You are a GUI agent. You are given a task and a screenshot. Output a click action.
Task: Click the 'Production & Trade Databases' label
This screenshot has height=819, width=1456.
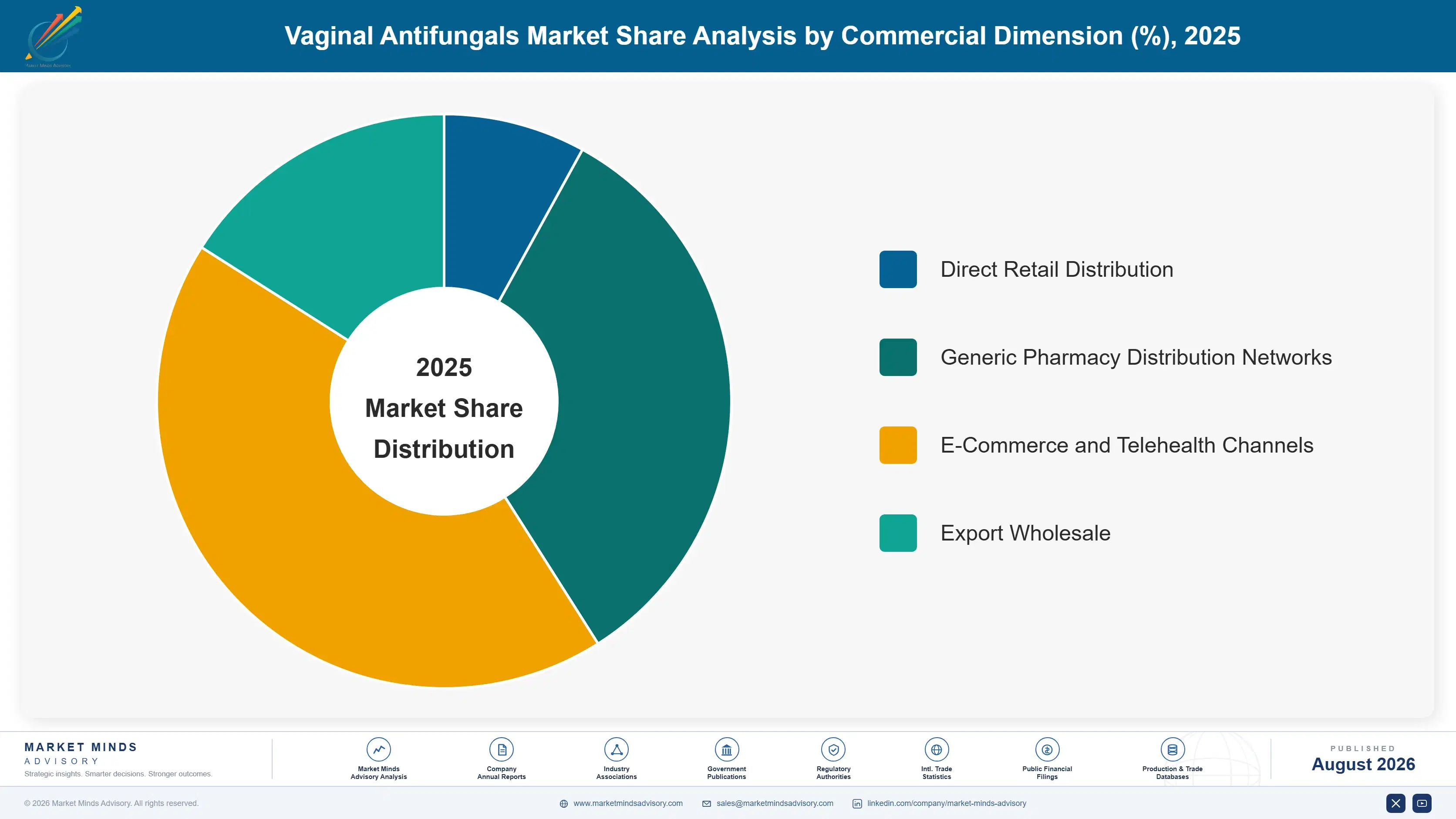pos(1172,773)
